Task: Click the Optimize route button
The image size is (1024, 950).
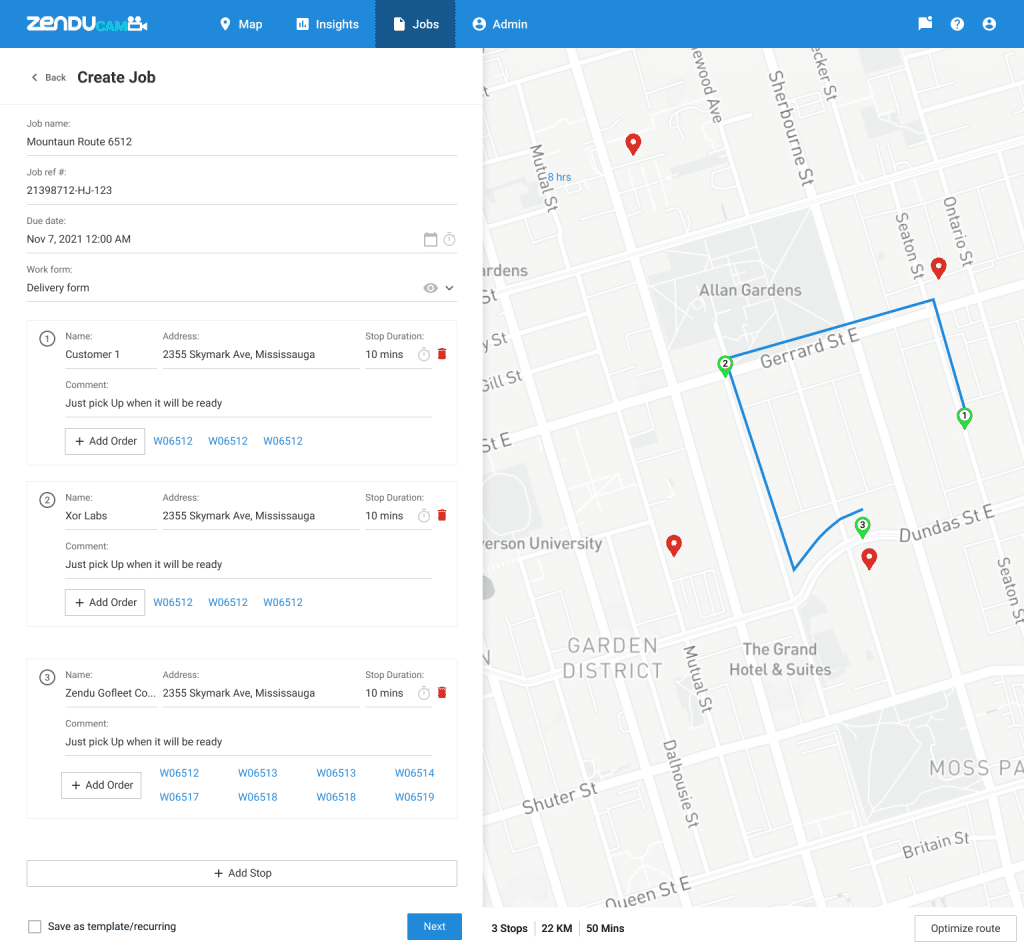Action: click(x=965, y=928)
